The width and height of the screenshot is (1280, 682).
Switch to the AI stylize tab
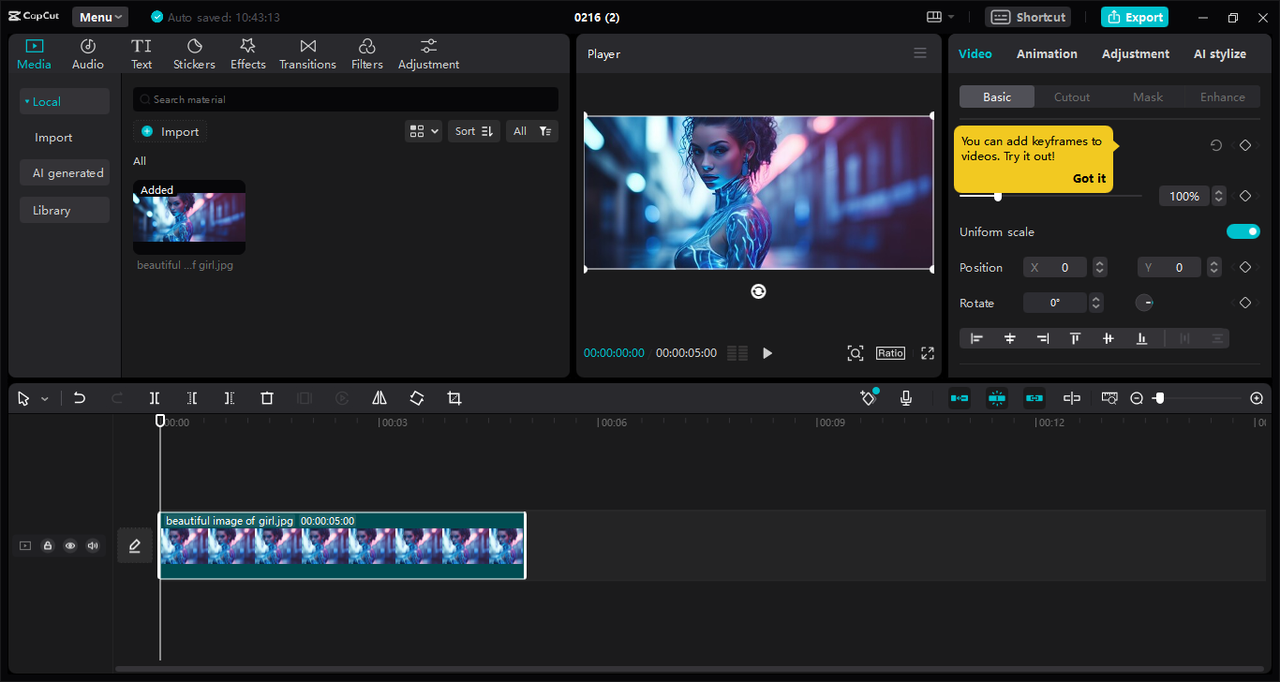click(x=1220, y=54)
